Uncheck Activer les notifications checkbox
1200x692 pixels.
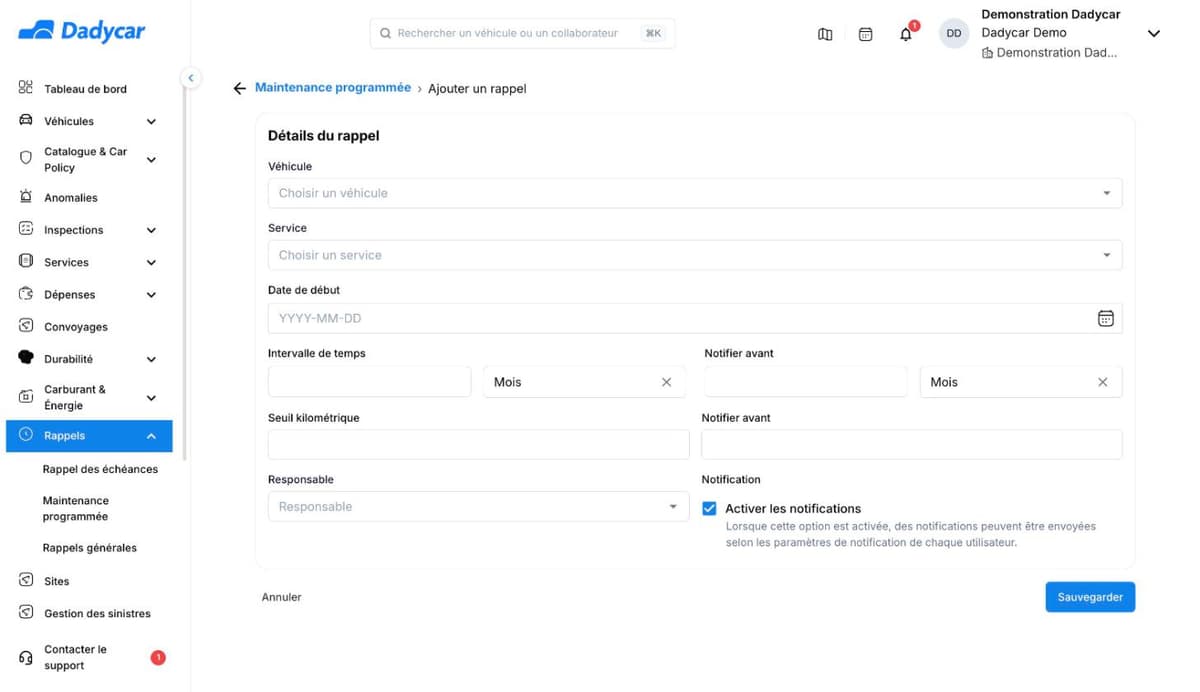point(709,508)
